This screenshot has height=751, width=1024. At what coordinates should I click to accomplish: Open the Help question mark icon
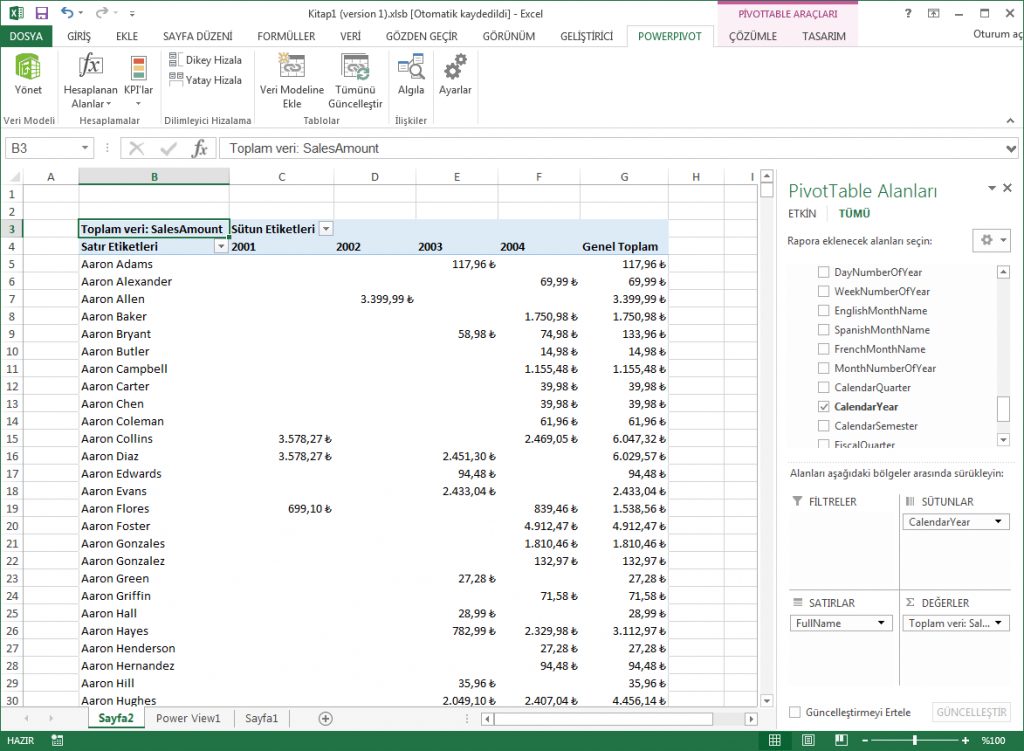pyautogui.click(x=908, y=13)
